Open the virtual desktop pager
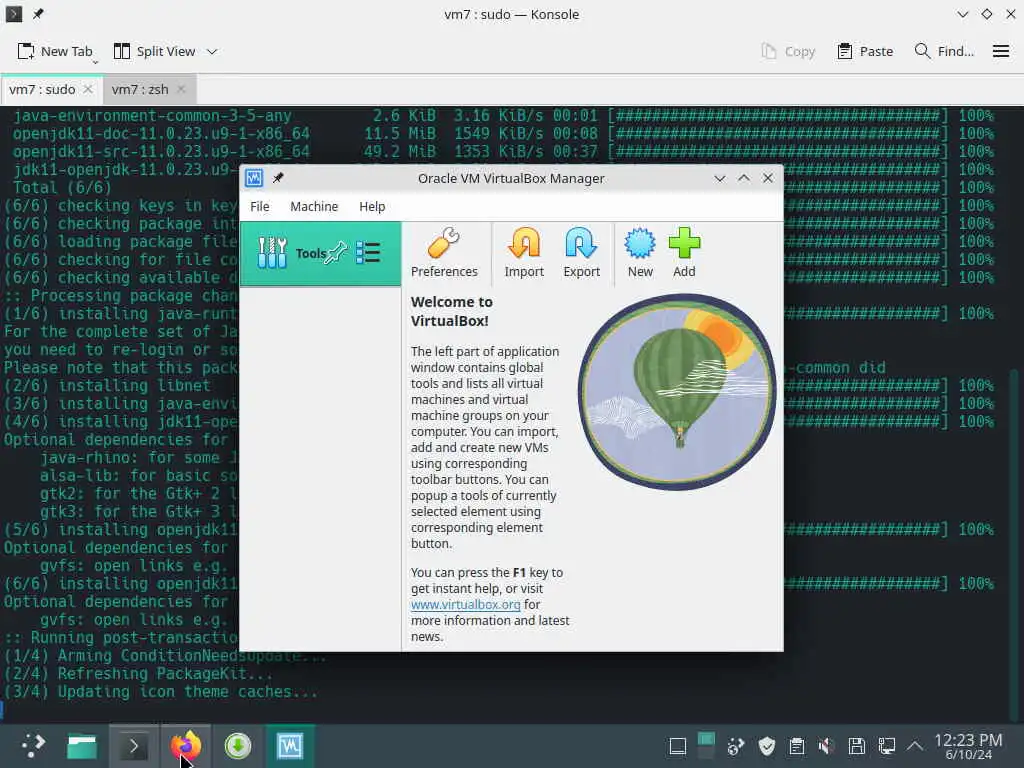 [x=706, y=746]
